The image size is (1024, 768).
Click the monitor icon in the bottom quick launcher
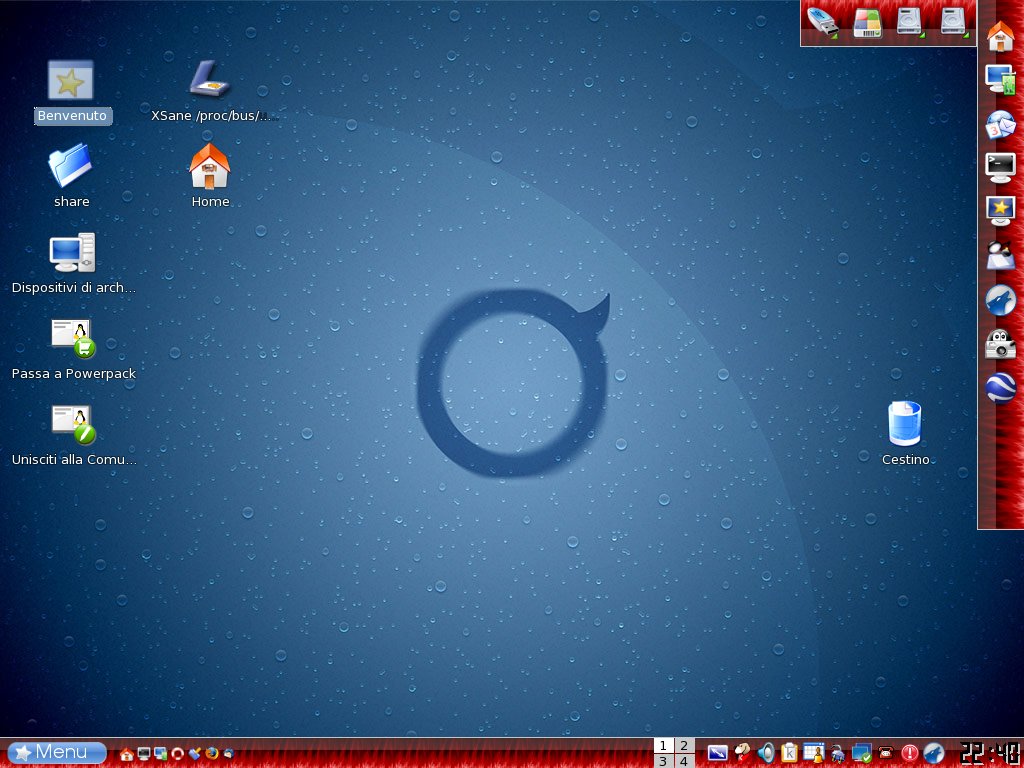(144, 754)
